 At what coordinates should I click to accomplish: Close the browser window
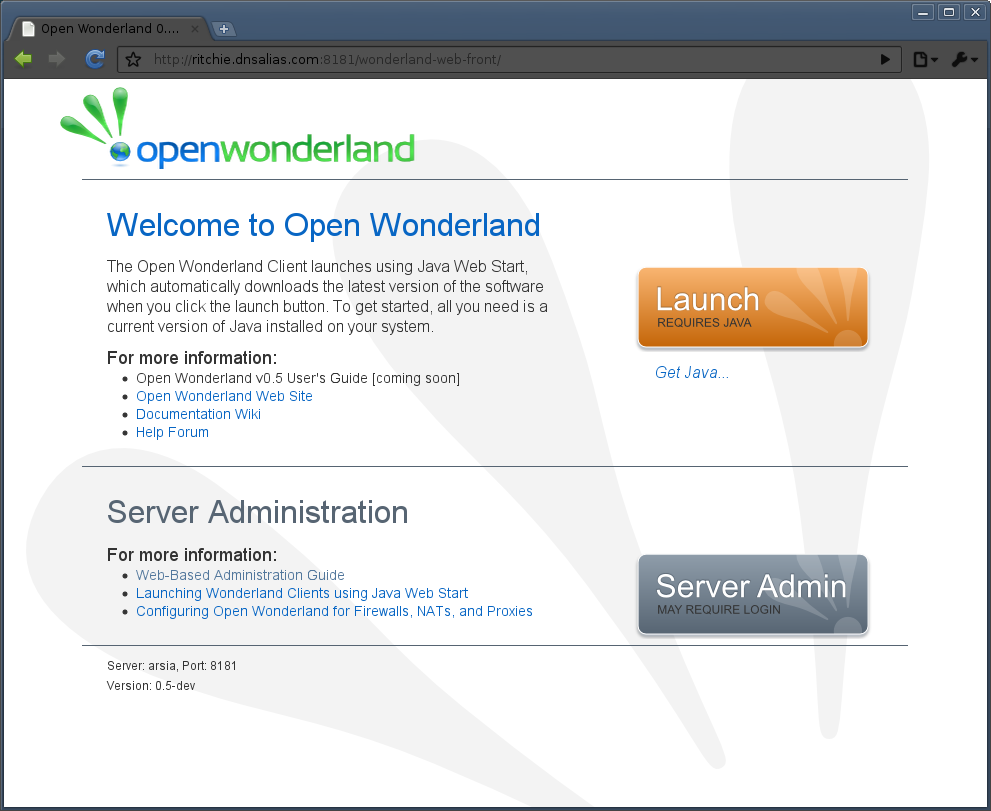tap(975, 12)
